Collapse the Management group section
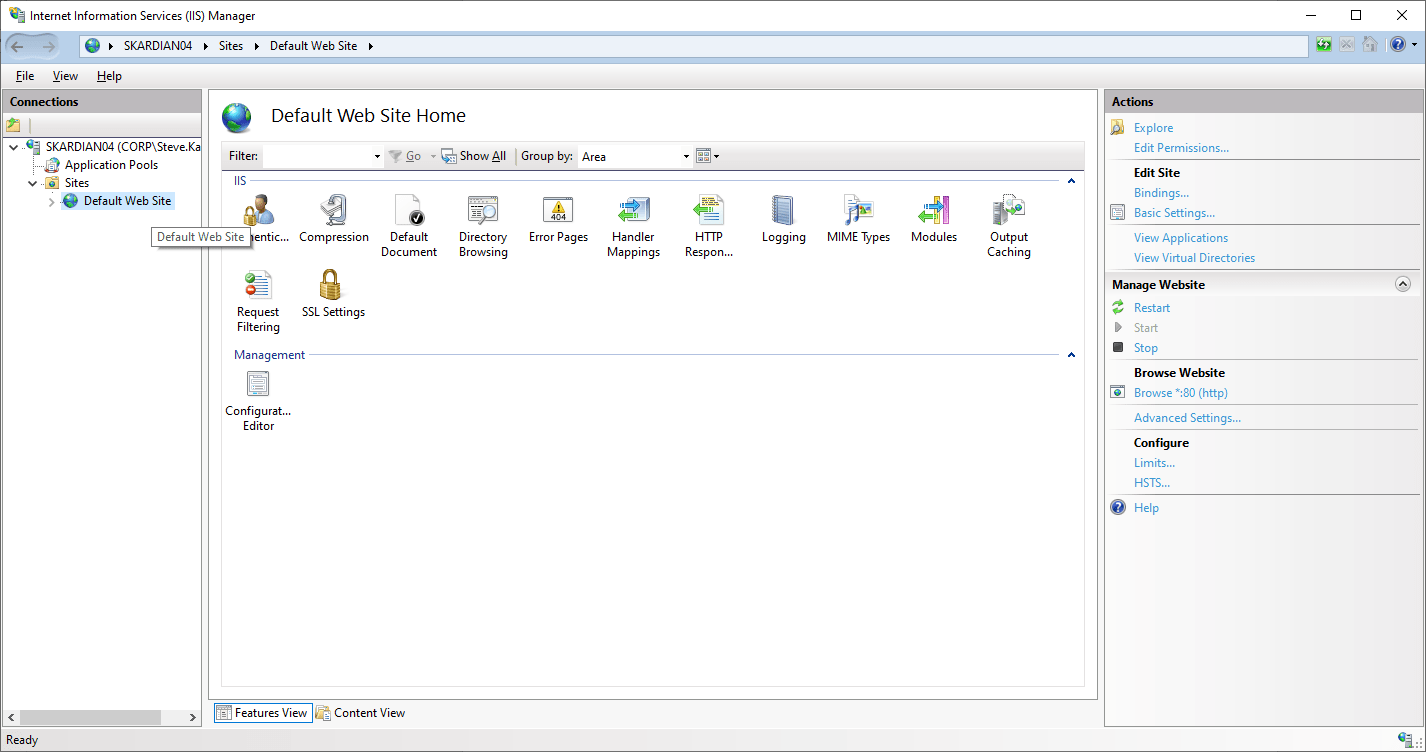This screenshot has height=752, width=1426. [x=1071, y=355]
